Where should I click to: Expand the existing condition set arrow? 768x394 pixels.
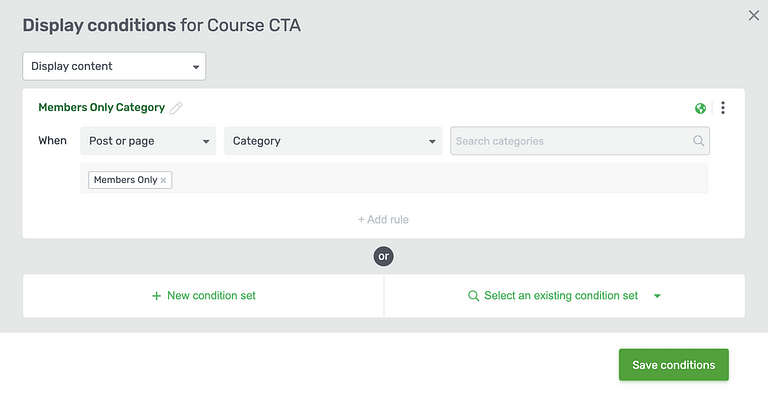(657, 296)
